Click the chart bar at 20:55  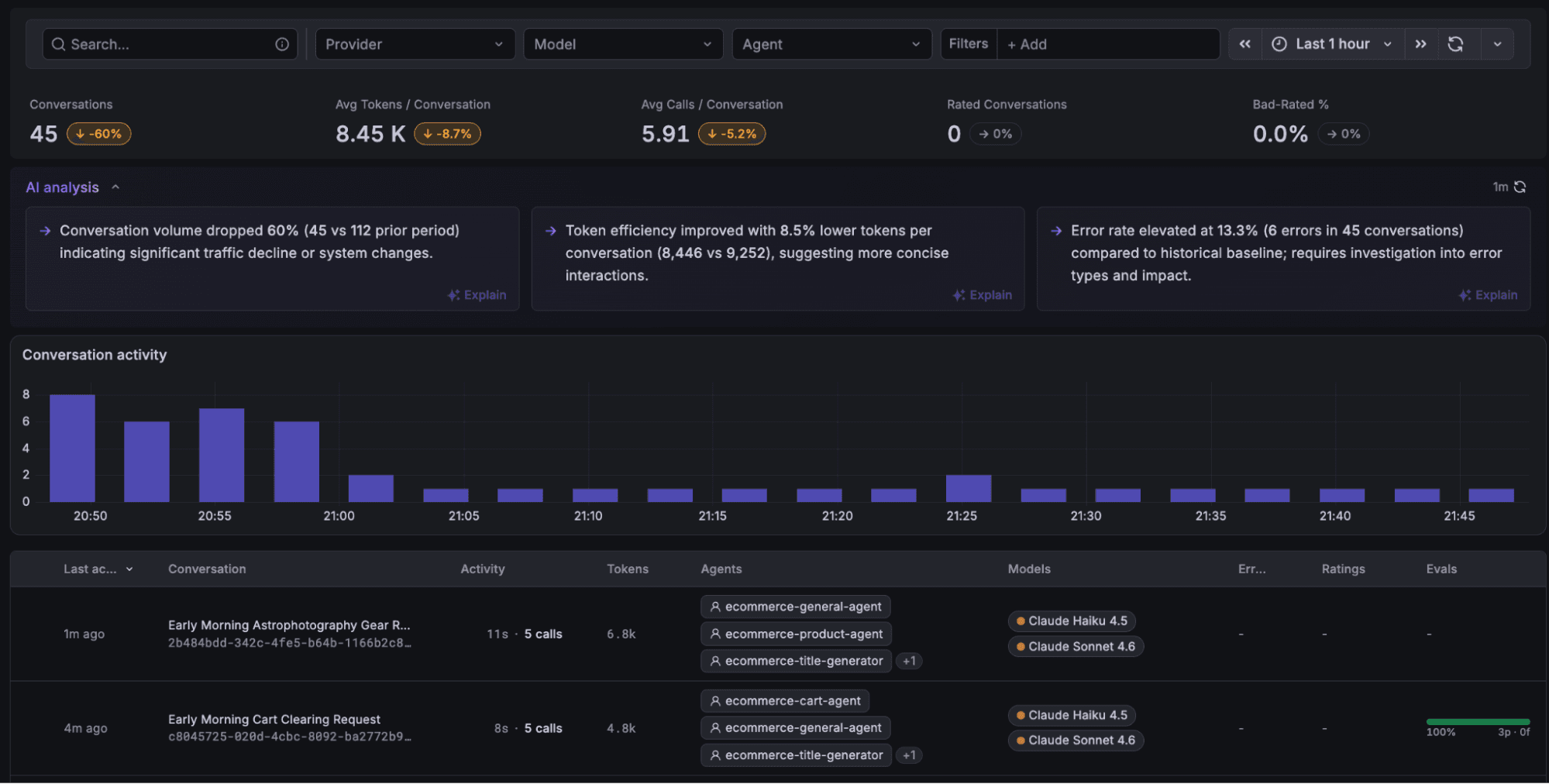coord(222,455)
